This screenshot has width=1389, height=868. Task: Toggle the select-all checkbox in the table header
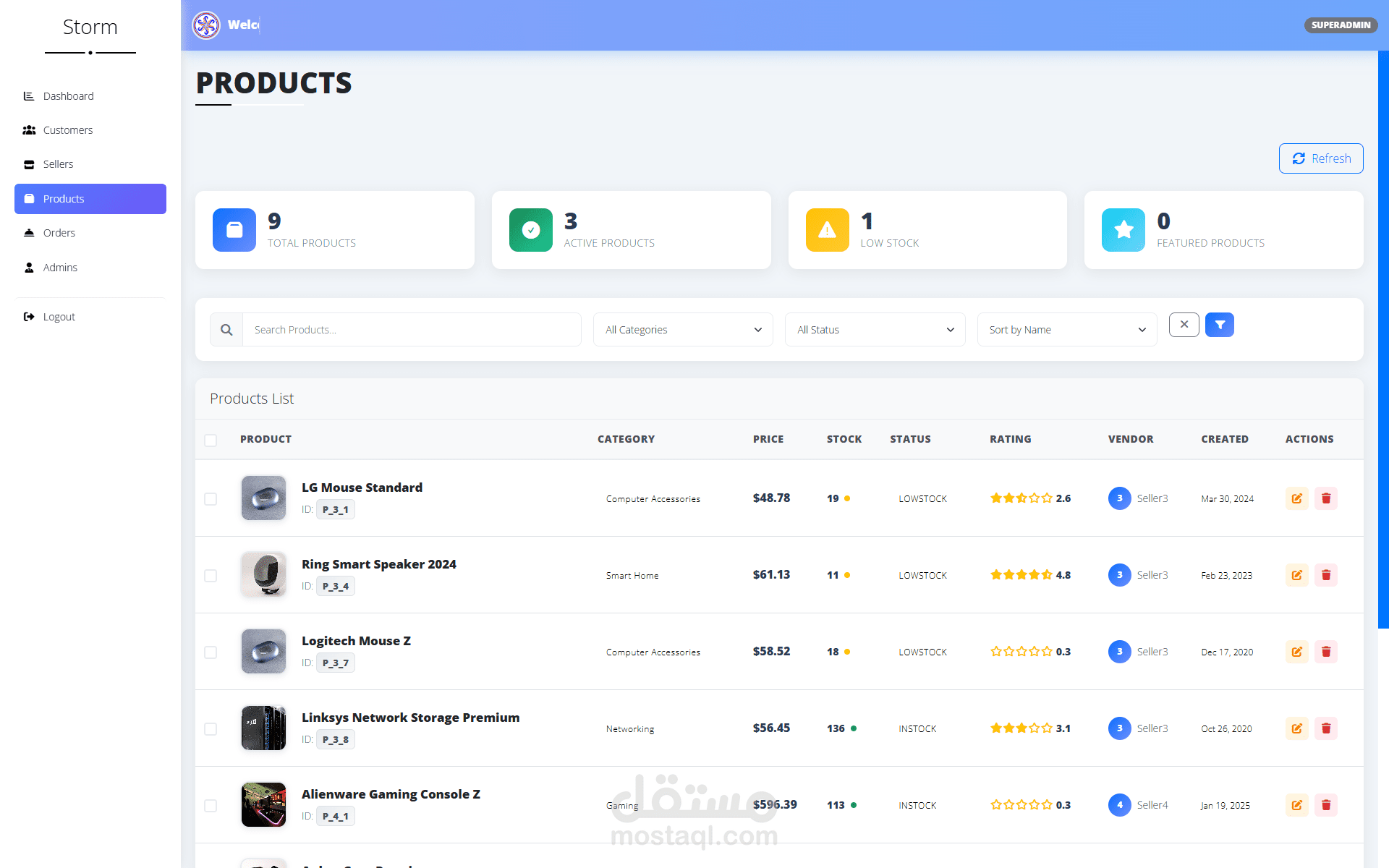(x=211, y=440)
